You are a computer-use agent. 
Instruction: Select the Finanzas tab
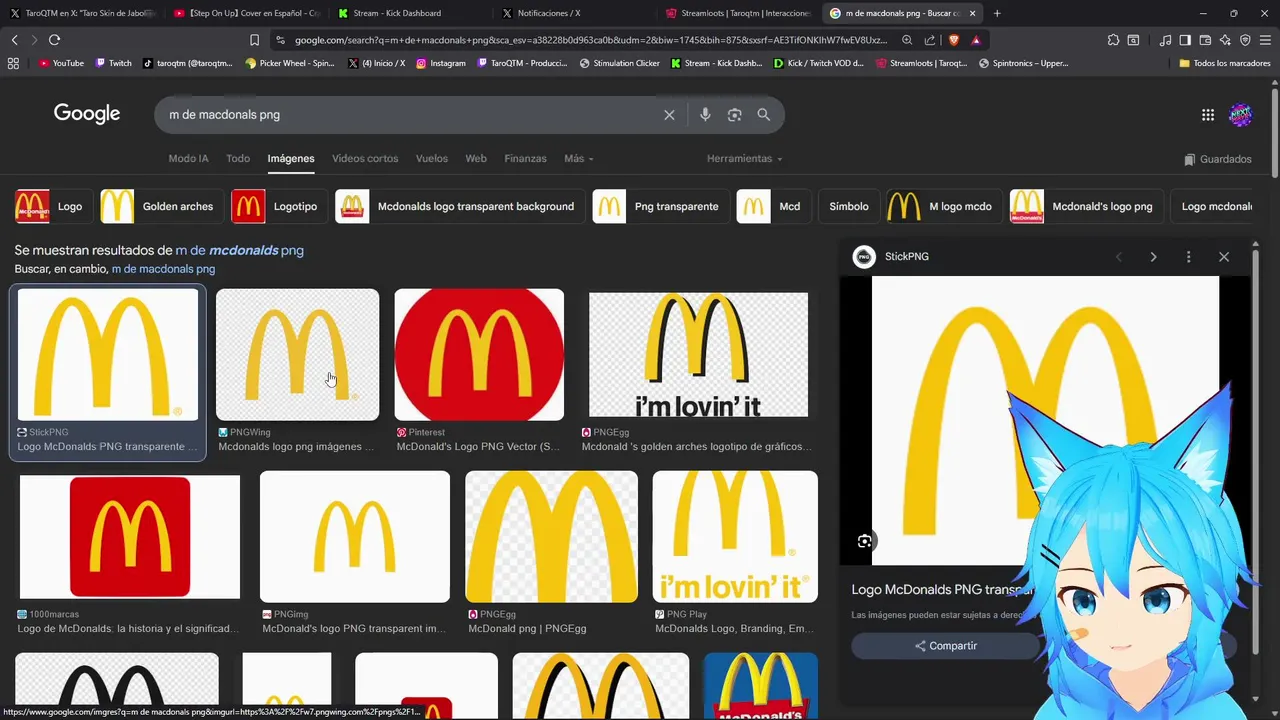(525, 159)
